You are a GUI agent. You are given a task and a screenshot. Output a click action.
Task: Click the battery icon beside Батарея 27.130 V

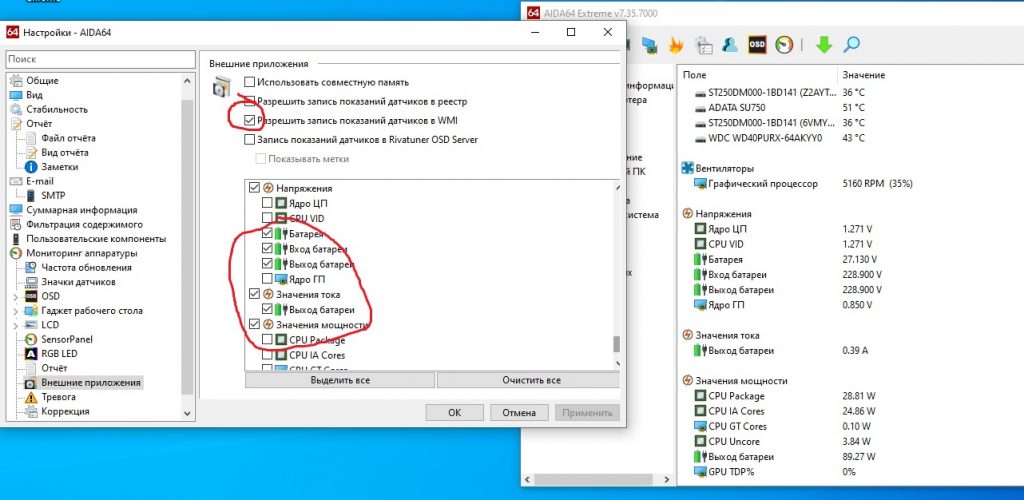[700, 260]
